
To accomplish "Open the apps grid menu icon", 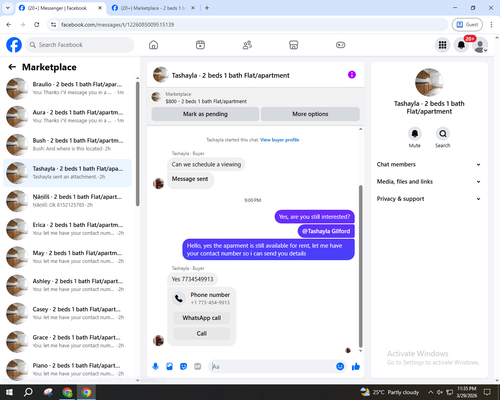I will click(442, 45).
